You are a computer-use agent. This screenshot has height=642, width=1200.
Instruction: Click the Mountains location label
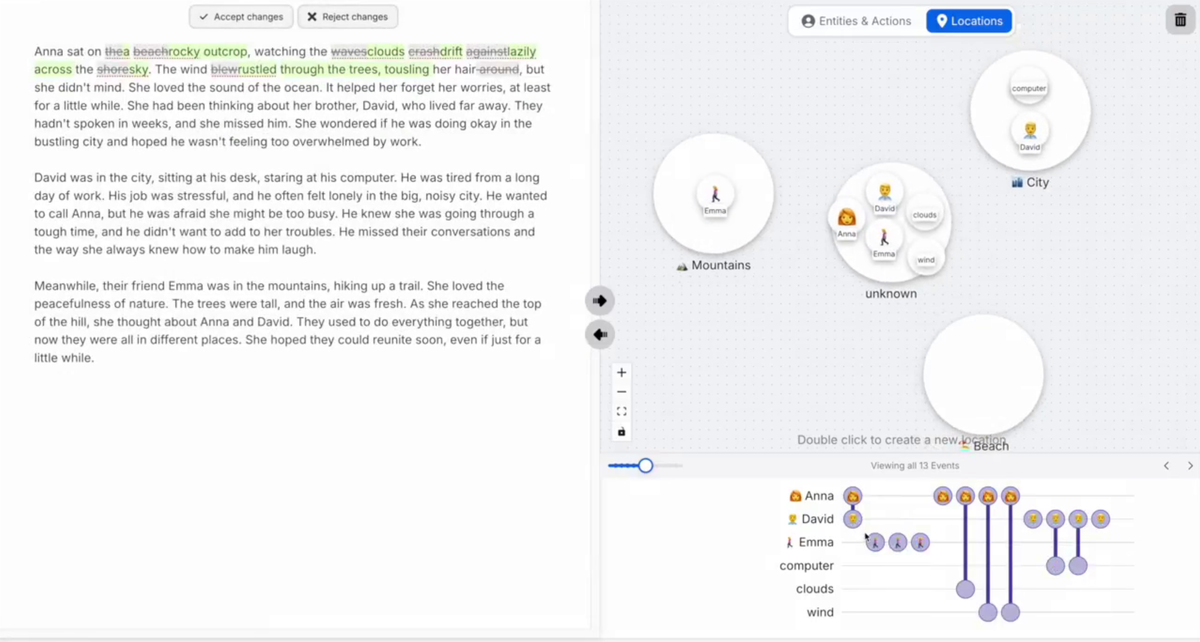[713, 266]
